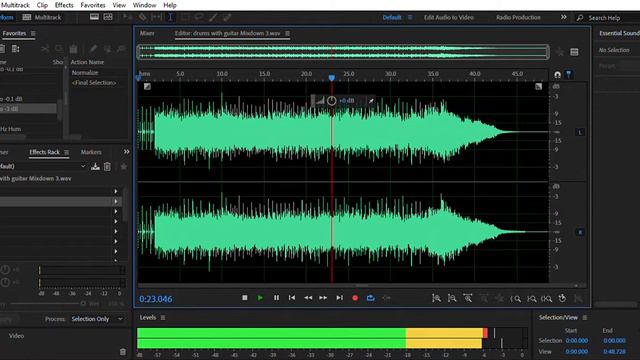The image size is (640, 360).
Task: Click the waveform overview navigator bar
Action: click(343, 52)
